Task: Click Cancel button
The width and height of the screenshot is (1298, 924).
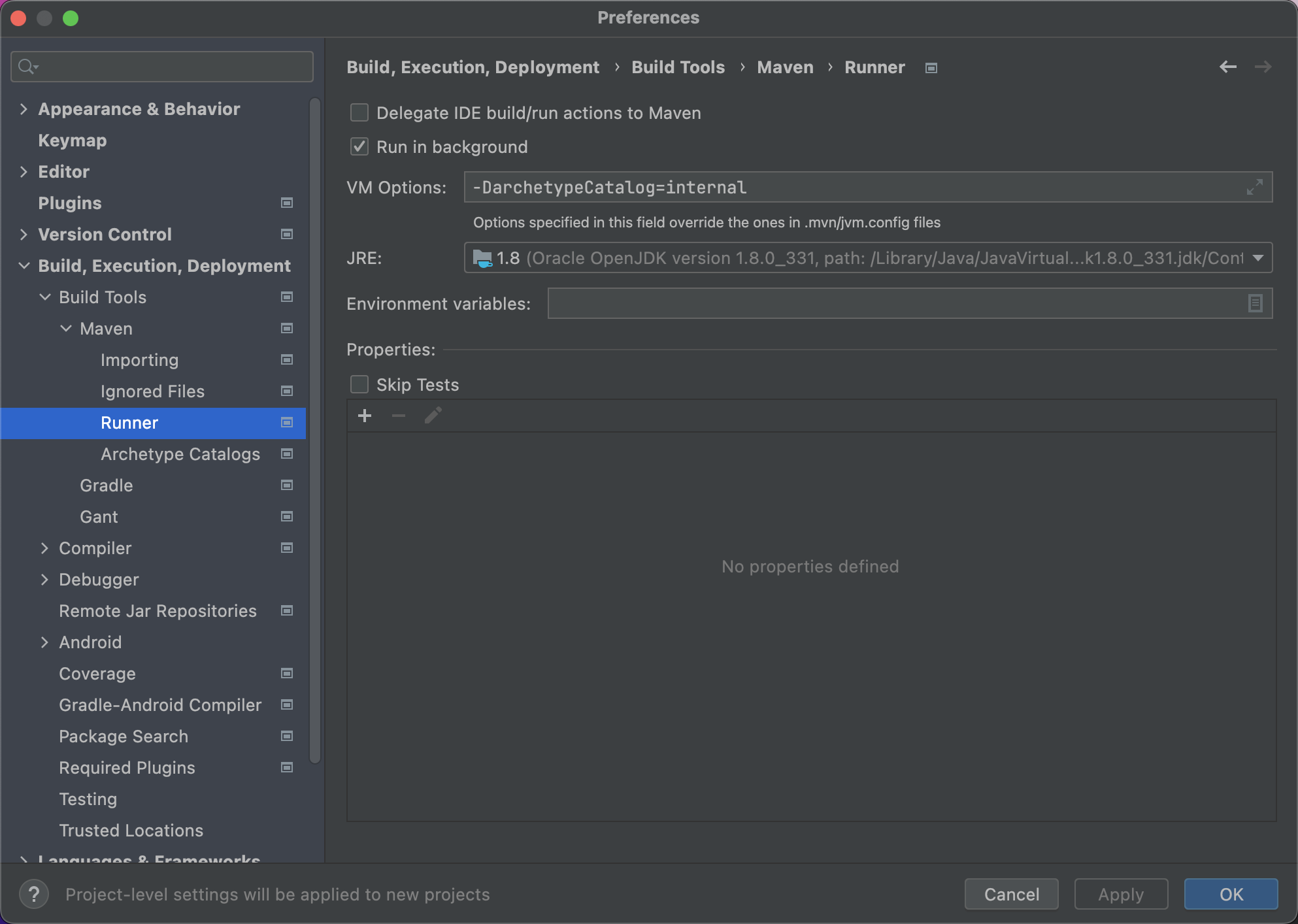Action: (x=1012, y=894)
